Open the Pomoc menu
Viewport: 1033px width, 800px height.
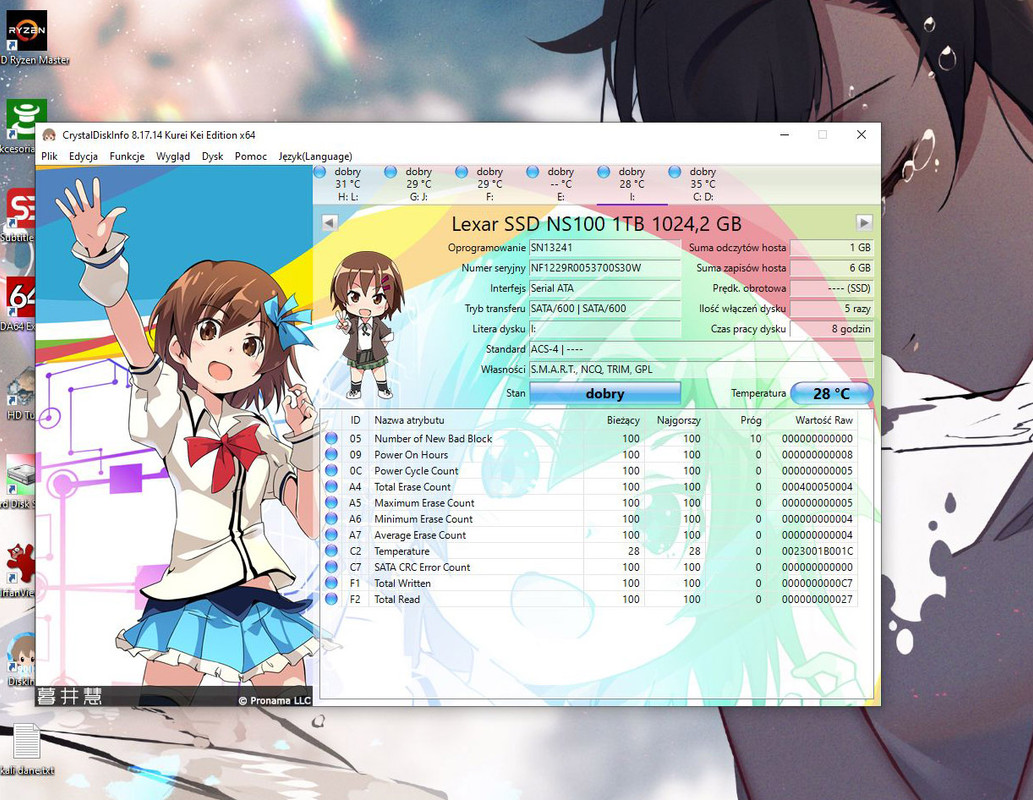[250, 156]
